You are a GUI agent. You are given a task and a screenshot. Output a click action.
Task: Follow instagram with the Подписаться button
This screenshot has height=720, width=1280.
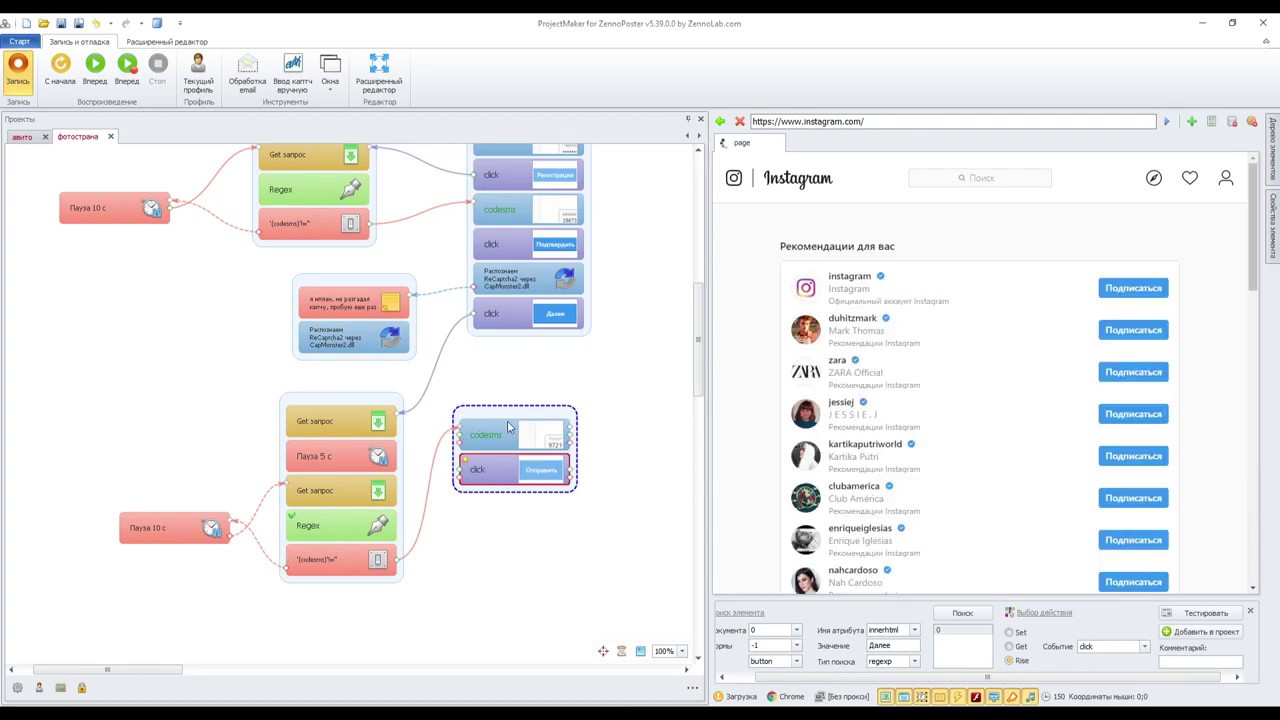pyautogui.click(x=1133, y=288)
